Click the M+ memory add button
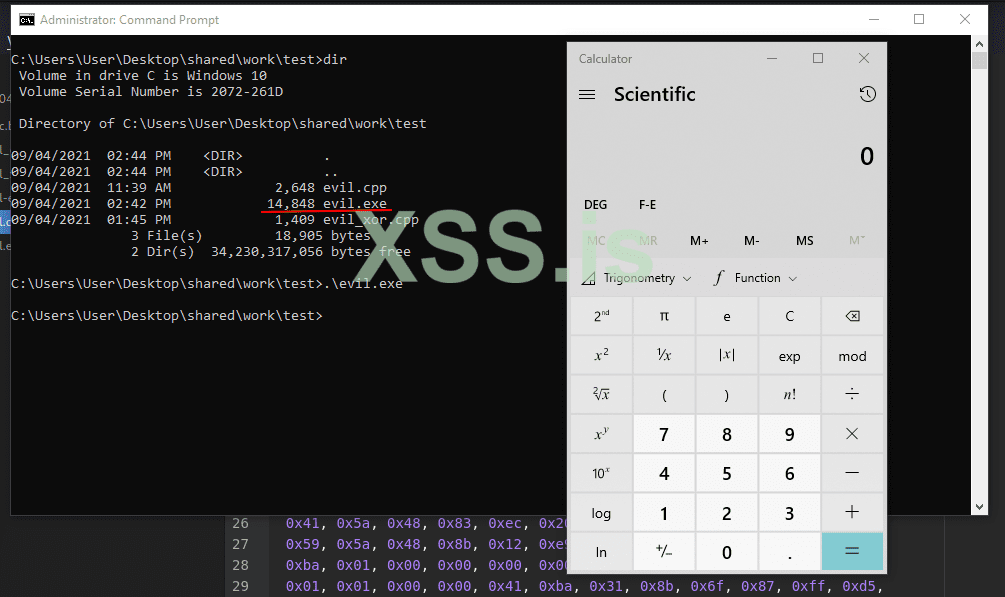The image size is (1005, 597). (x=699, y=241)
